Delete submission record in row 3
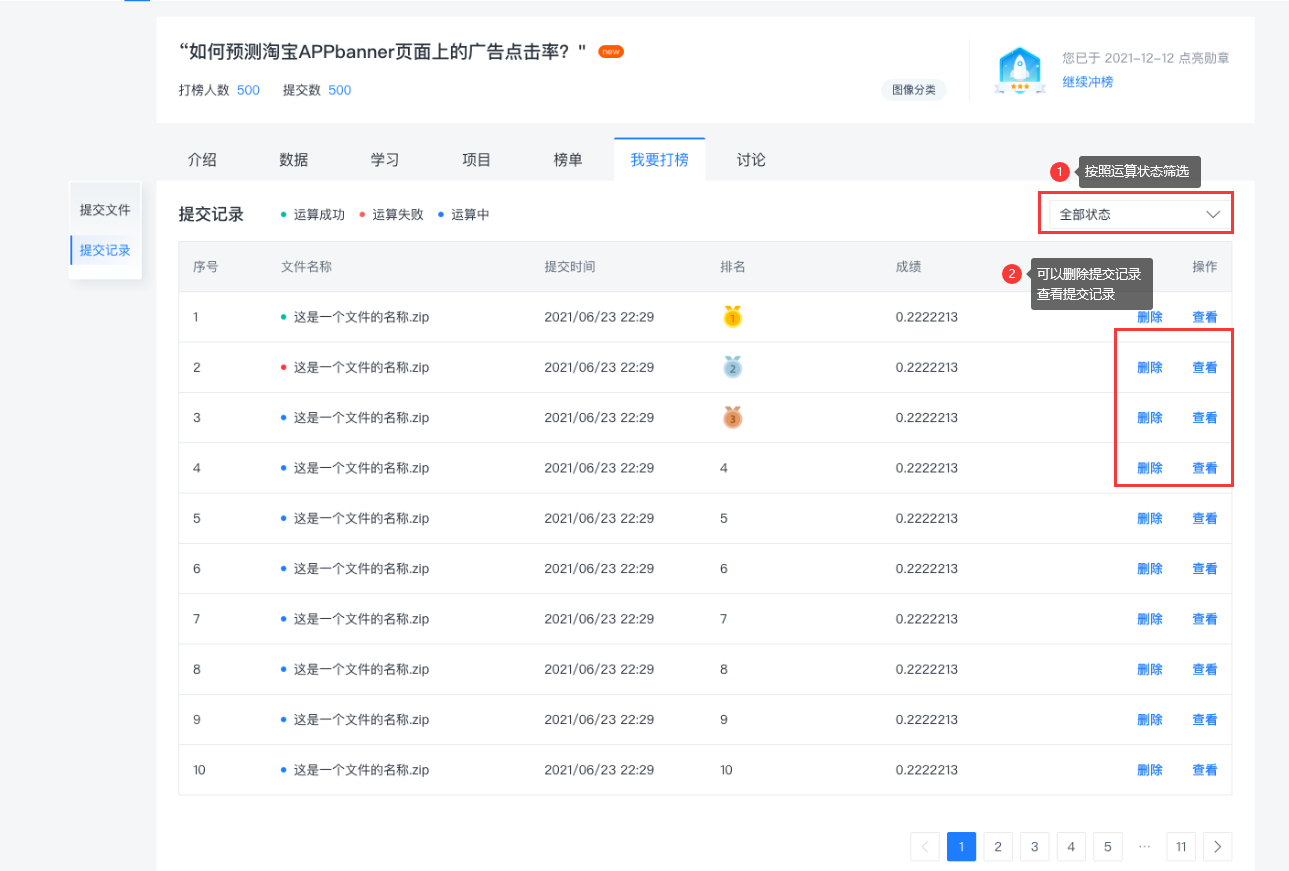 tap(1150, 418)
